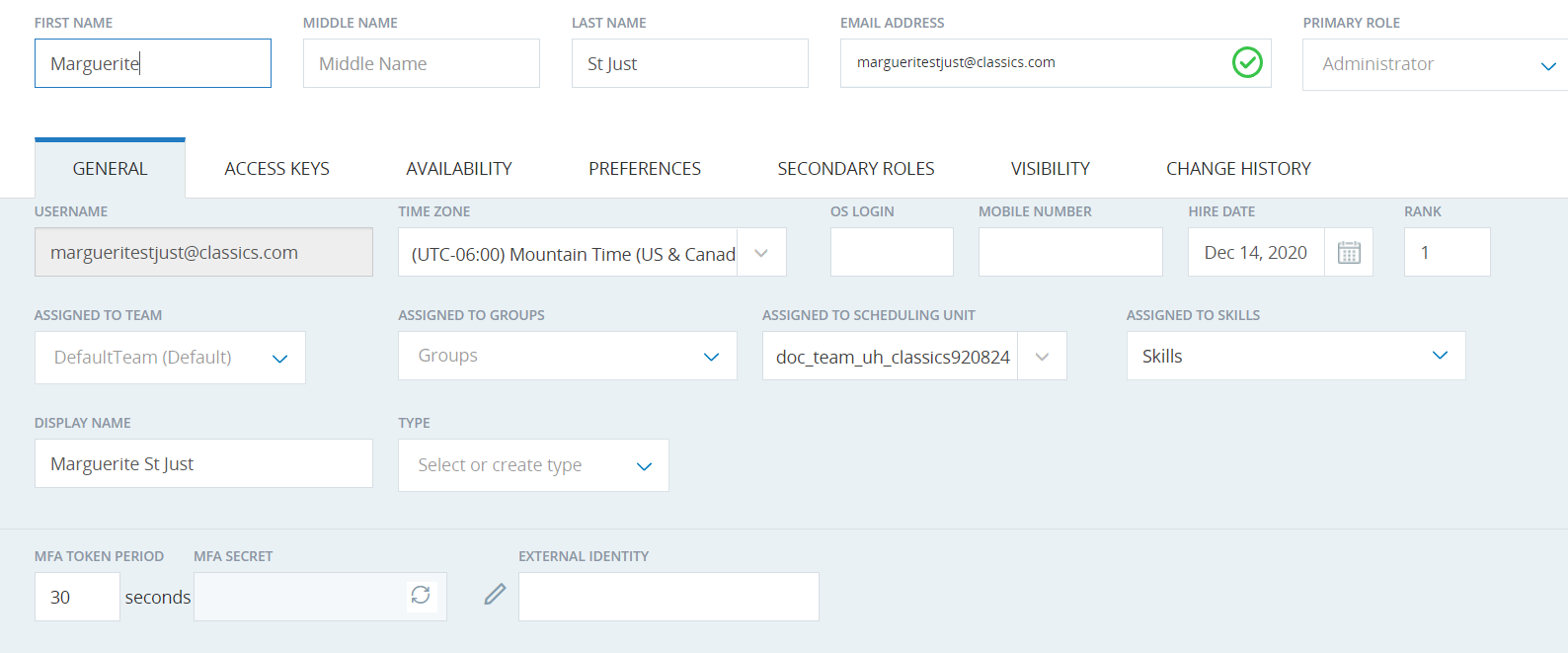Image resolution: width=1568 pixels, height=653 pixels.
Task: Expand the Assigned To Skills dropdown
Action: 1295,356
